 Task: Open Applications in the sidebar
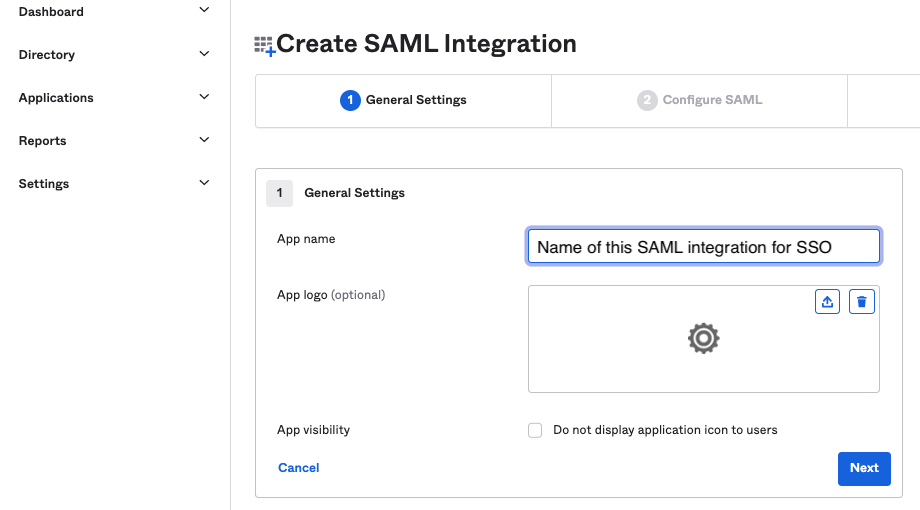point(56,97)
